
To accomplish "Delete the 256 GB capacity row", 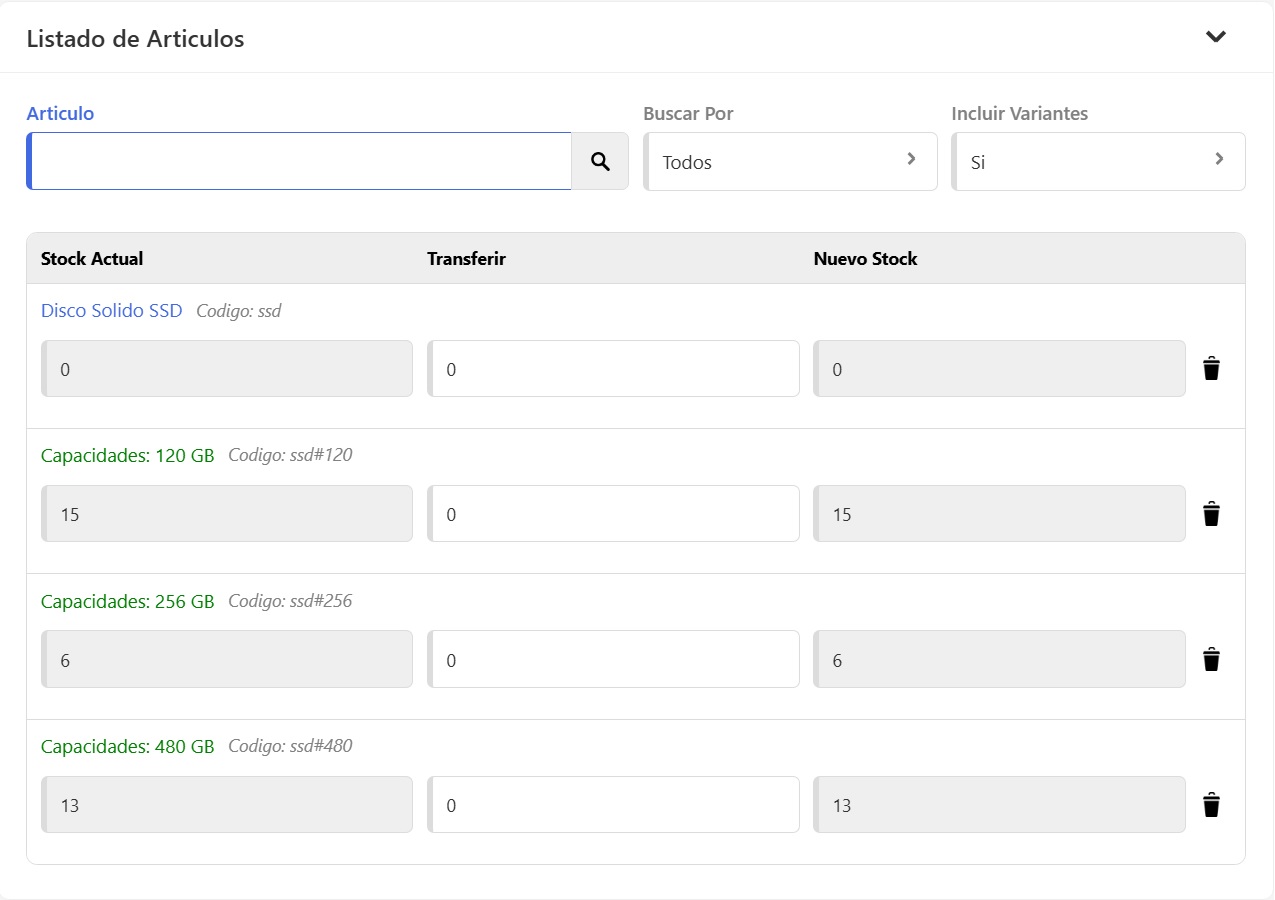I will pos(1211,660).
